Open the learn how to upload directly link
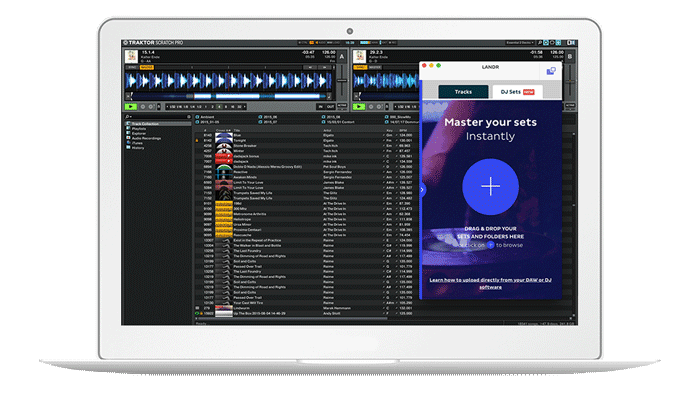Image resolution: width=700 pixels, height=393 pixels. [490, 284]
